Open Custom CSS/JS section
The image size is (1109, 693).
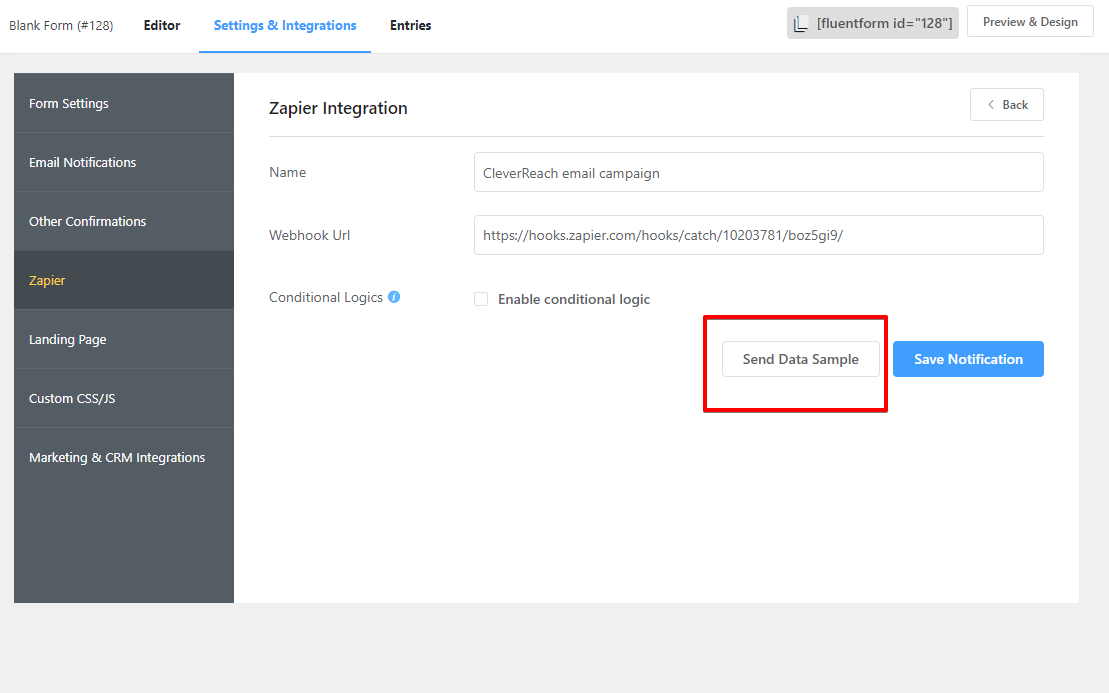tap(124, 398)
